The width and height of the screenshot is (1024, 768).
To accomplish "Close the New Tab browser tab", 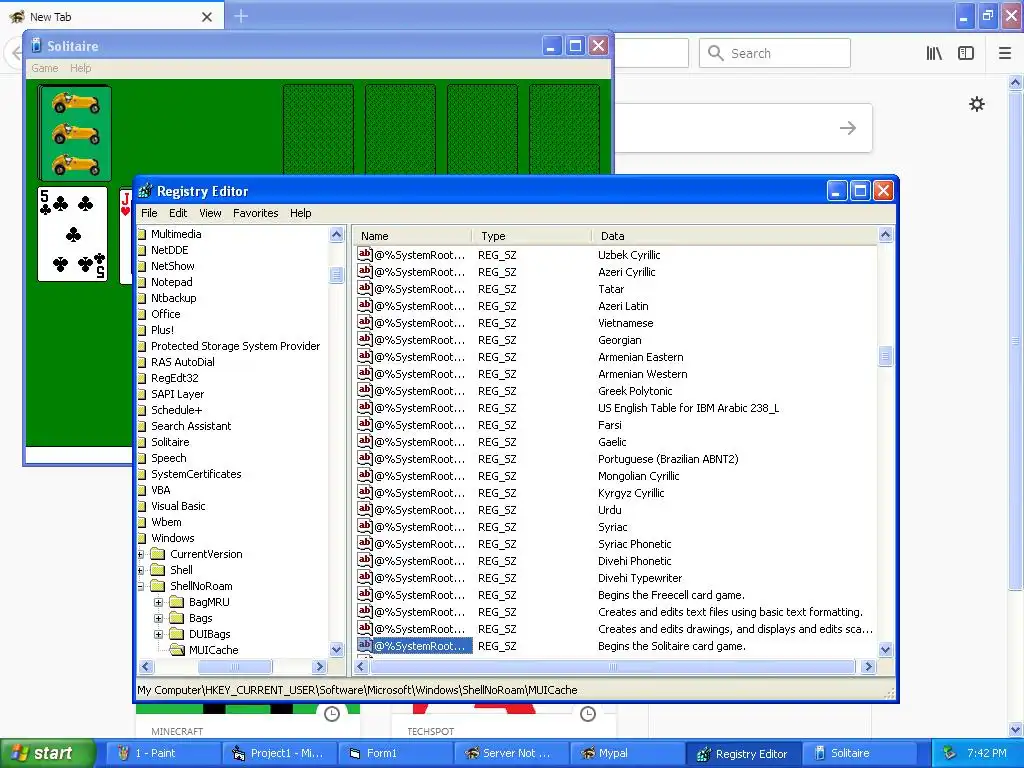I will [207, 17].
